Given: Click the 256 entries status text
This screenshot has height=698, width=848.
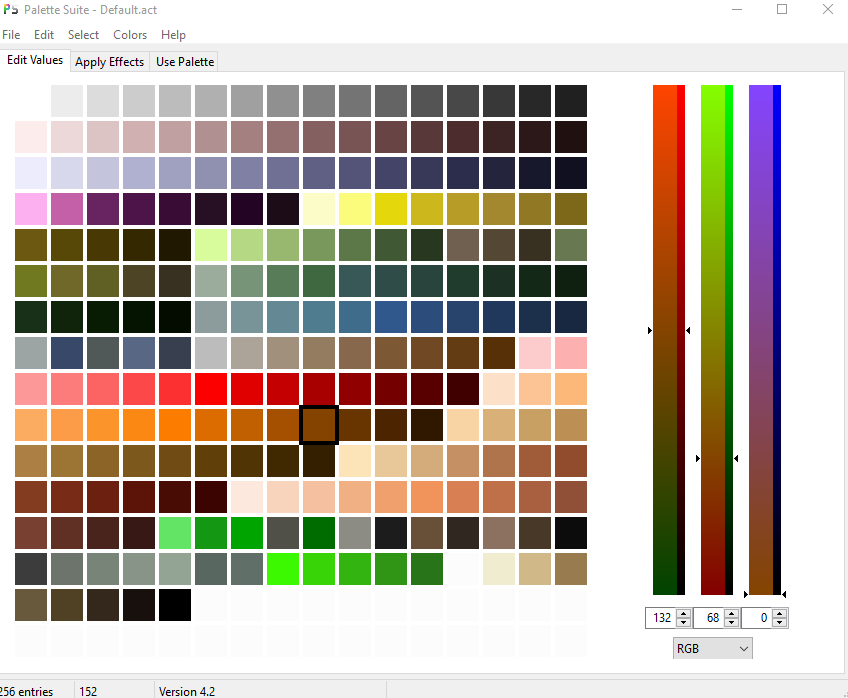Looking at the screenshot, I should 26,692.
